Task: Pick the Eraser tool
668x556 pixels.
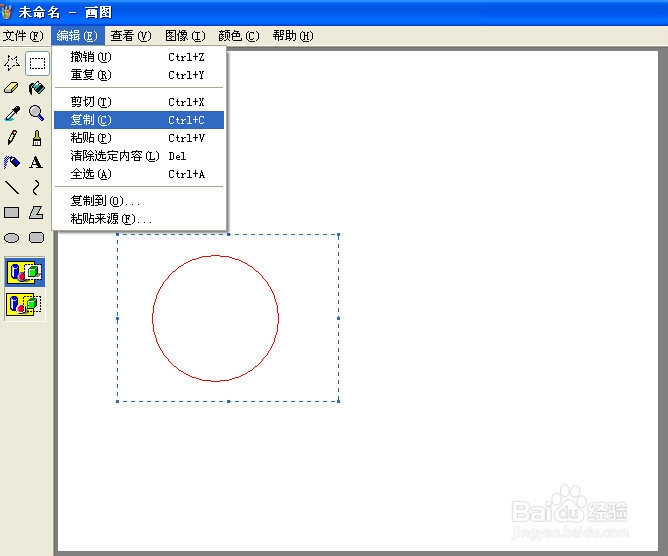Action: coord(12,88)
